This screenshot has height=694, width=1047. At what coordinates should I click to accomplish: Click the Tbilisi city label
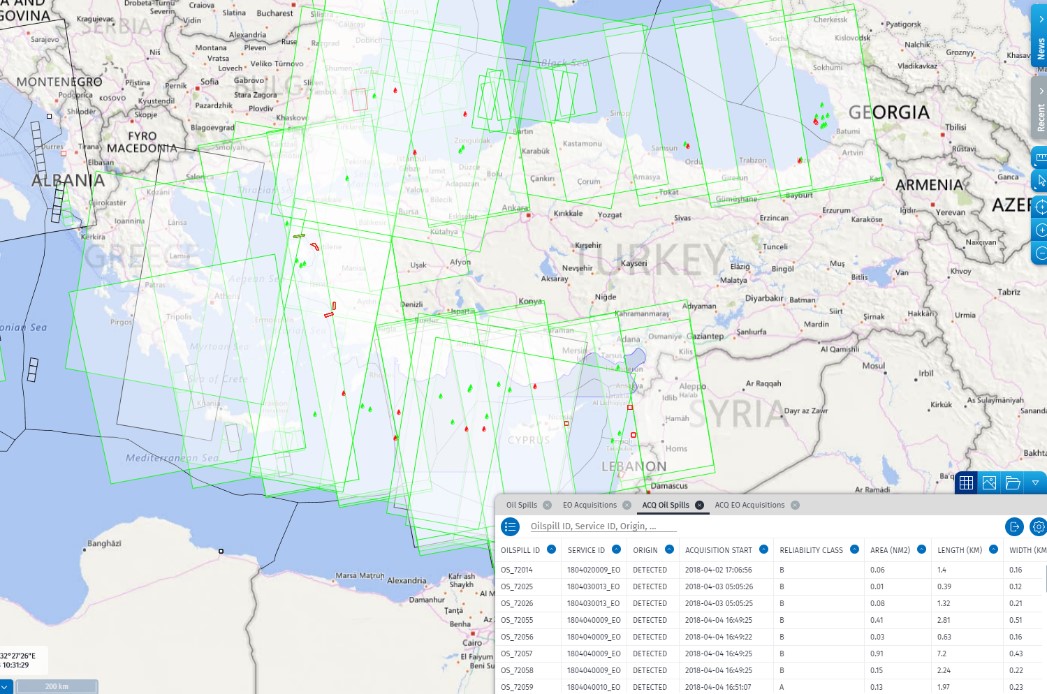click(x=956, y=127)
